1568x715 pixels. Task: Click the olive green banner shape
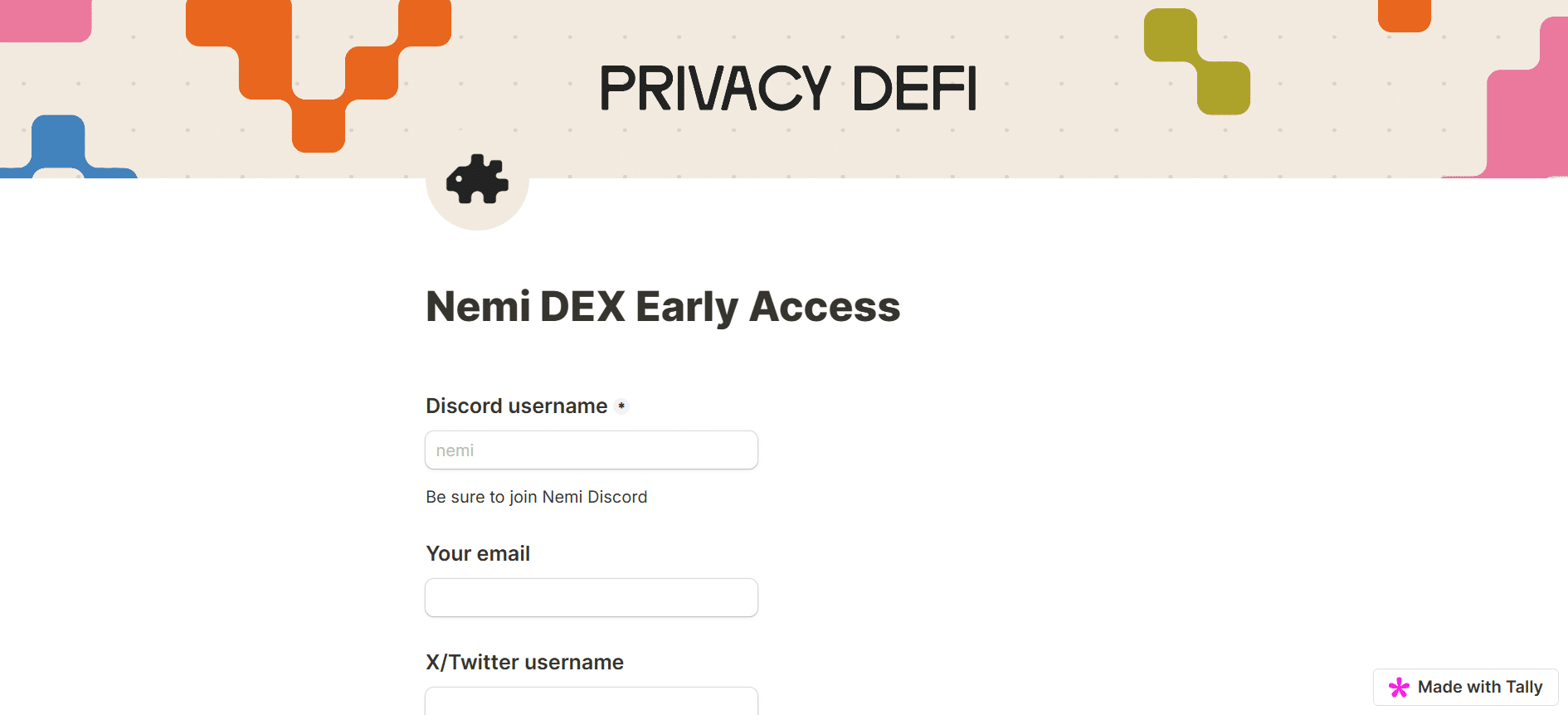coord(1197,61)
